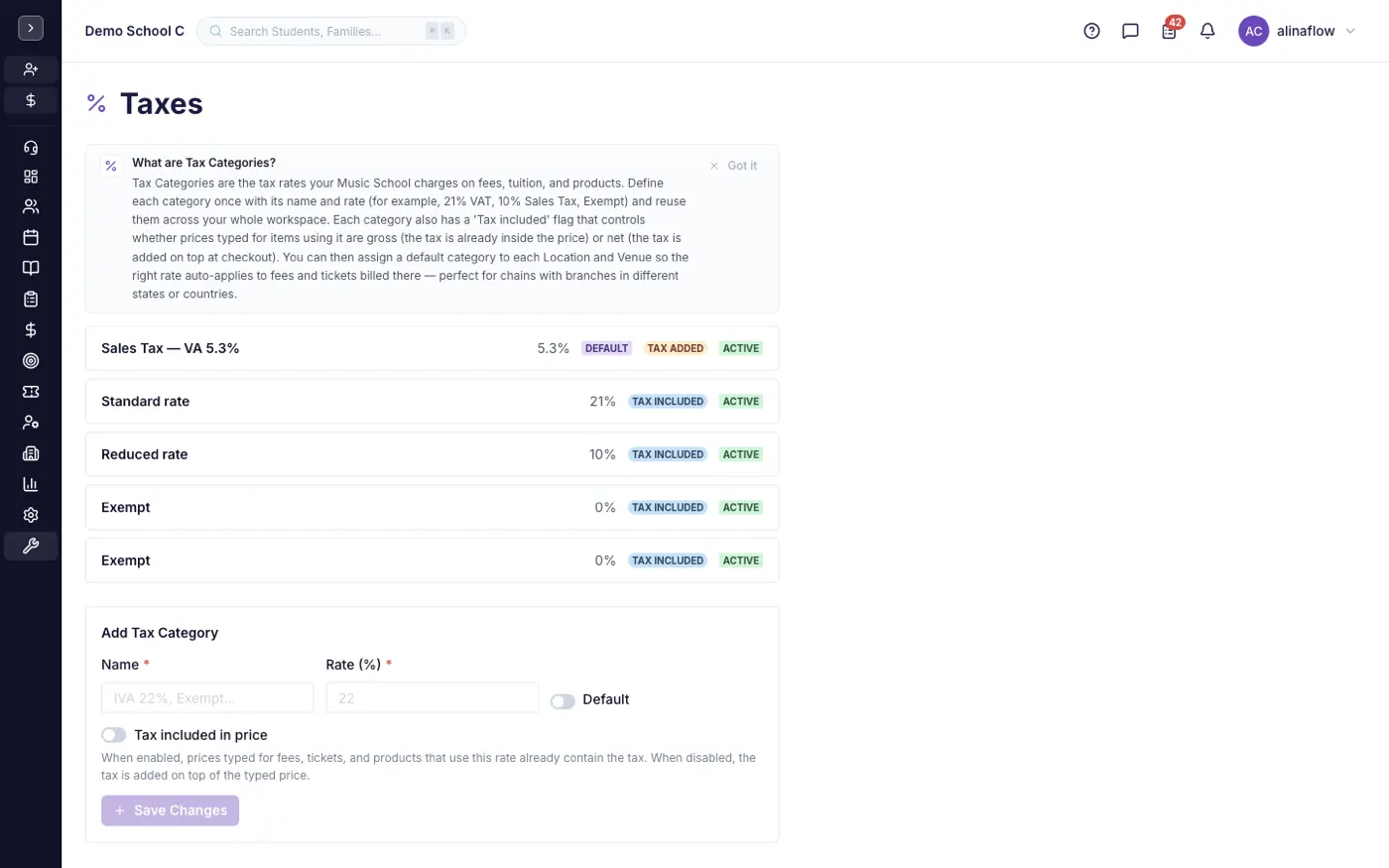This screenshot has width=1389, height=868.
Task: Click the X icon beside Got it
Action: pyautogui.click(x=714, y=166)
